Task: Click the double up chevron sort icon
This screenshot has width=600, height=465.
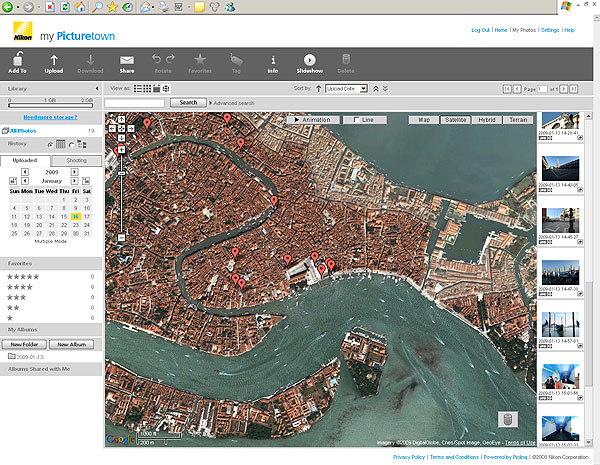Action: 376,88
